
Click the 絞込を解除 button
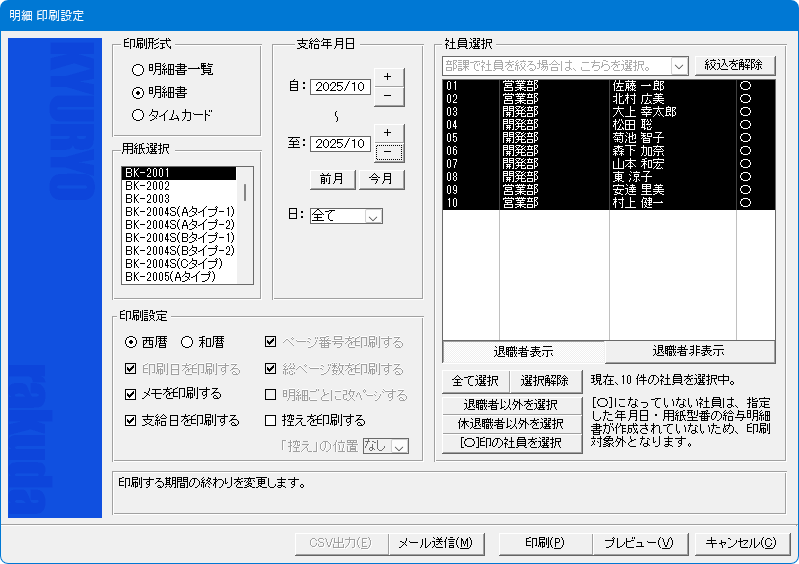coord(734,65)
